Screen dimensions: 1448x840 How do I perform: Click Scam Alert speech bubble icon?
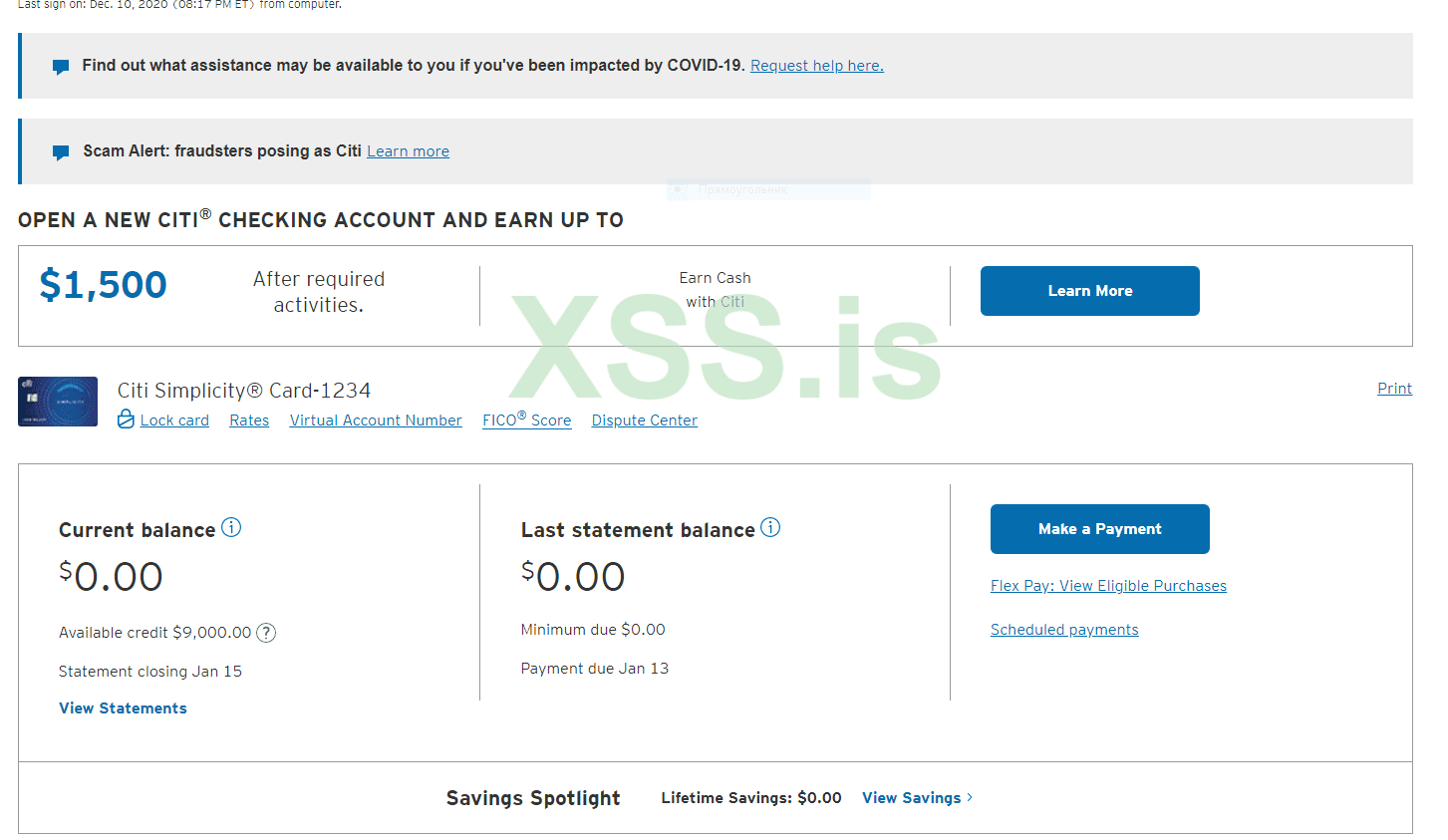coord(61,152)
